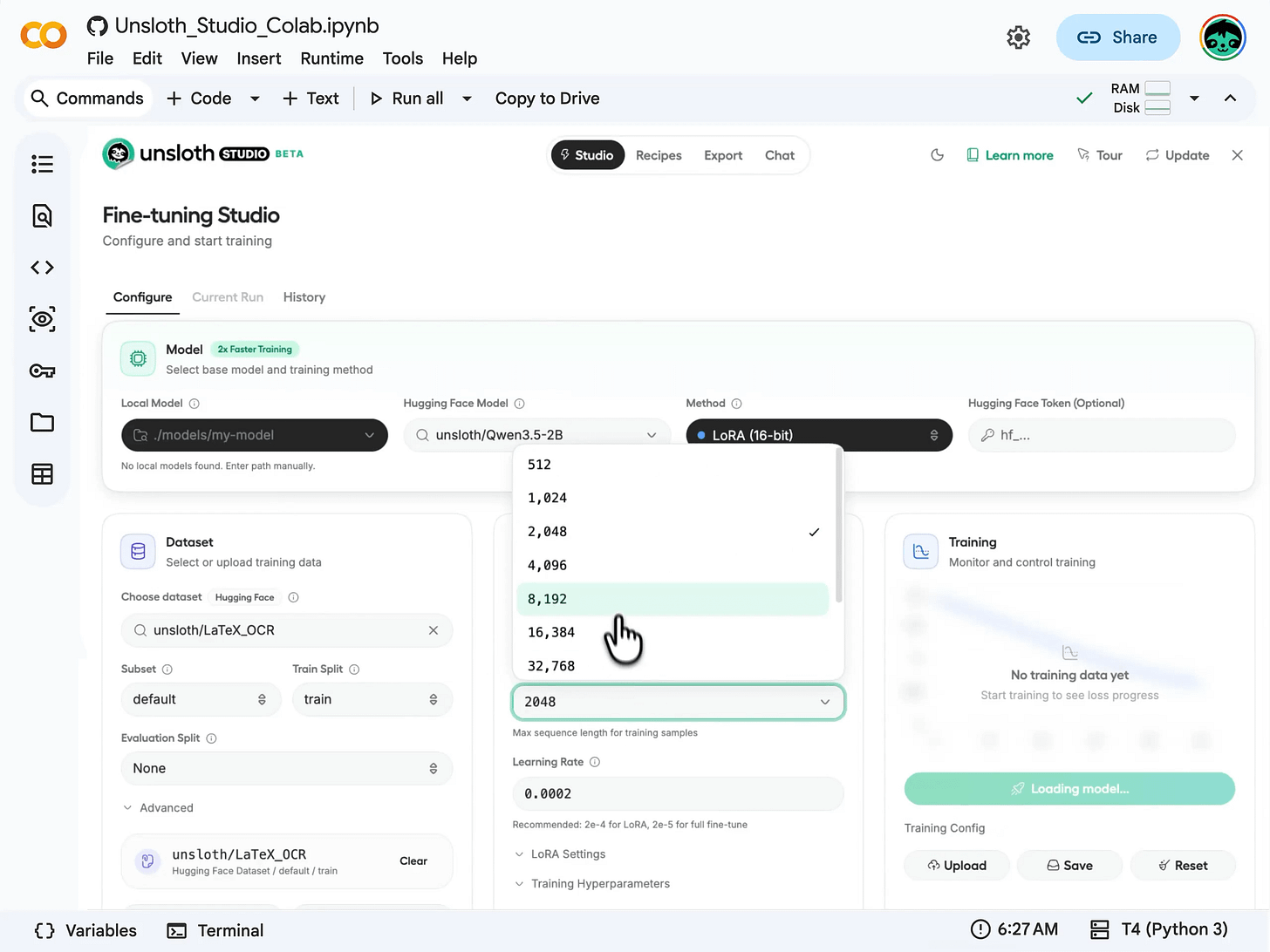Viewport: 1270px width, 952px height.
Task: Open the Subset default dropdown
Action: 201,699
